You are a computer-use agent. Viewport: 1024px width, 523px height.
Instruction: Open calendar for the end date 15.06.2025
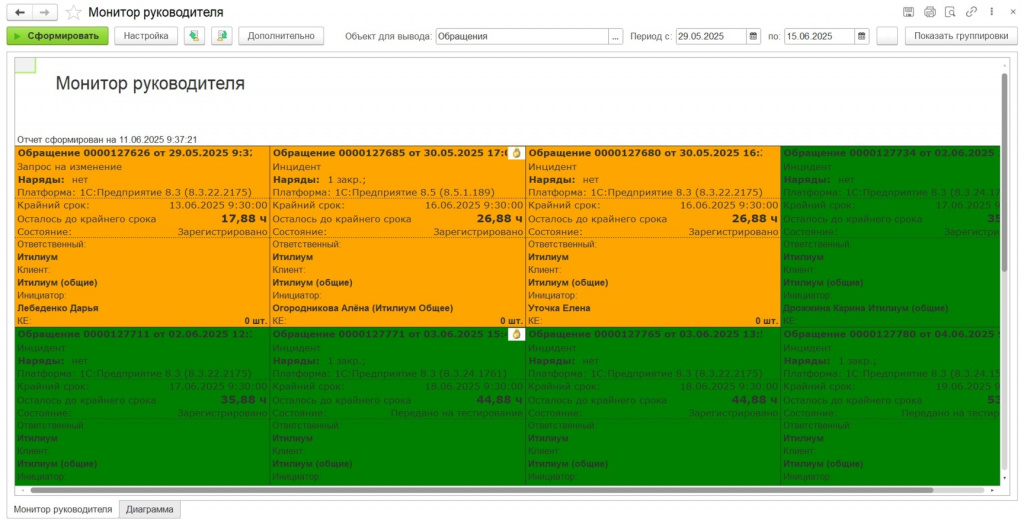(x=861, y=37)
